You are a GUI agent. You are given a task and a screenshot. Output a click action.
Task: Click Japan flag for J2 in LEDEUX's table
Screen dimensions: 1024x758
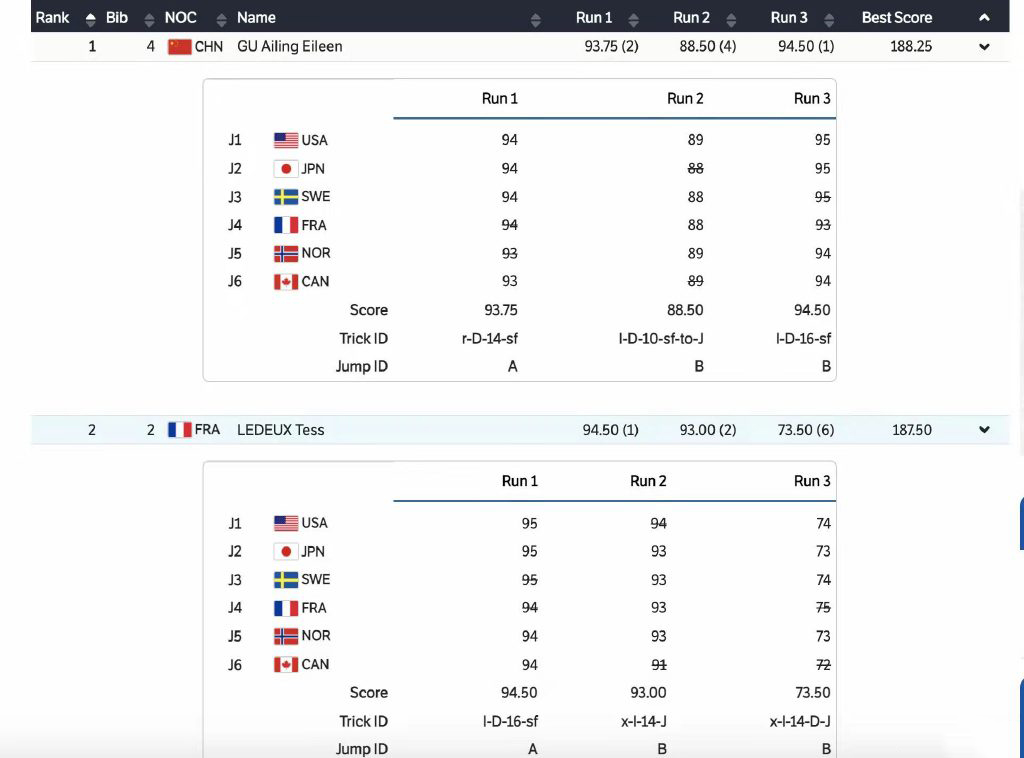(286, 552)
